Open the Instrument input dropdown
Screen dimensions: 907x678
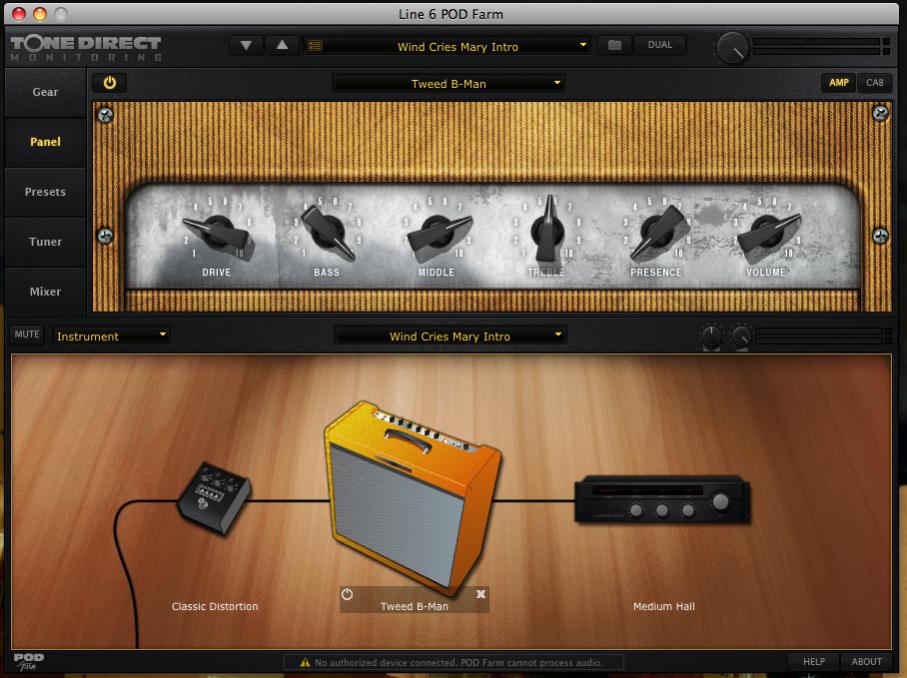click(110, 336)
